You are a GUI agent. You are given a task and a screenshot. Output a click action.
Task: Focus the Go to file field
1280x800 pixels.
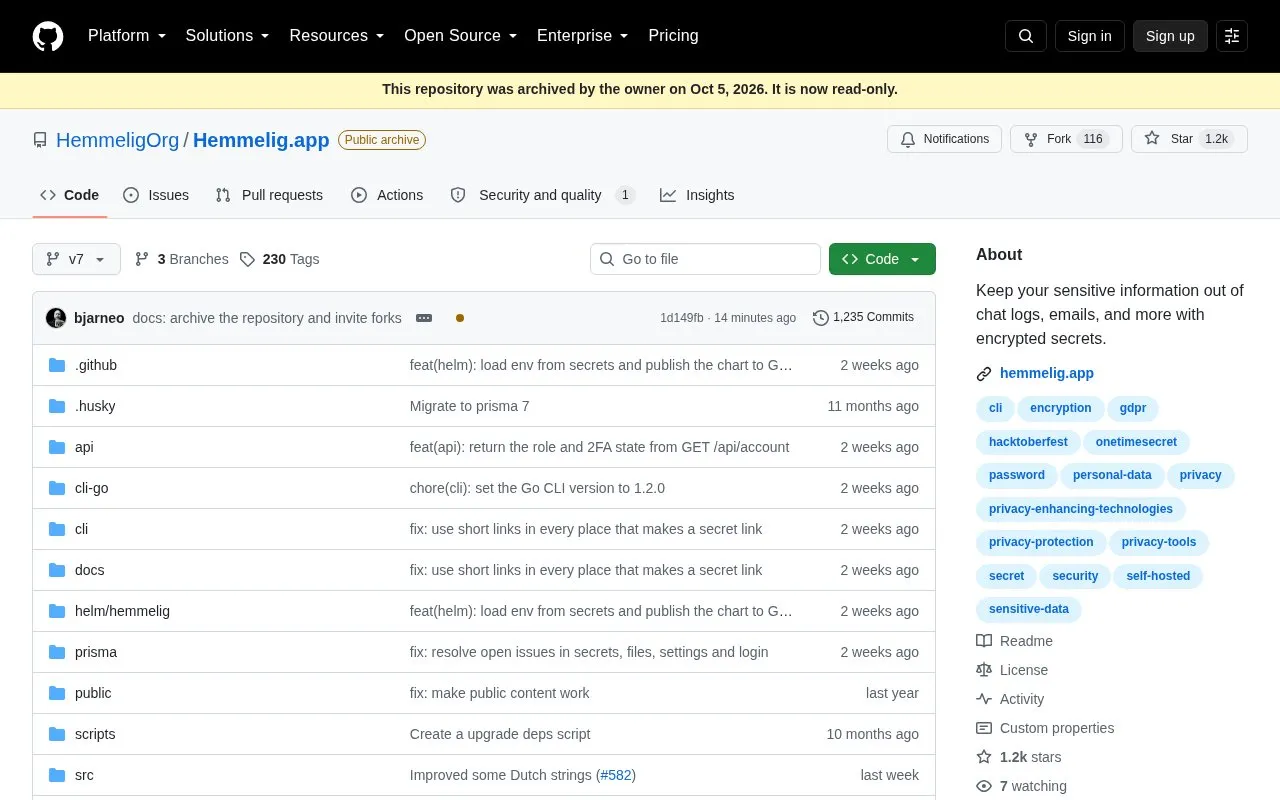coord(705,259)
